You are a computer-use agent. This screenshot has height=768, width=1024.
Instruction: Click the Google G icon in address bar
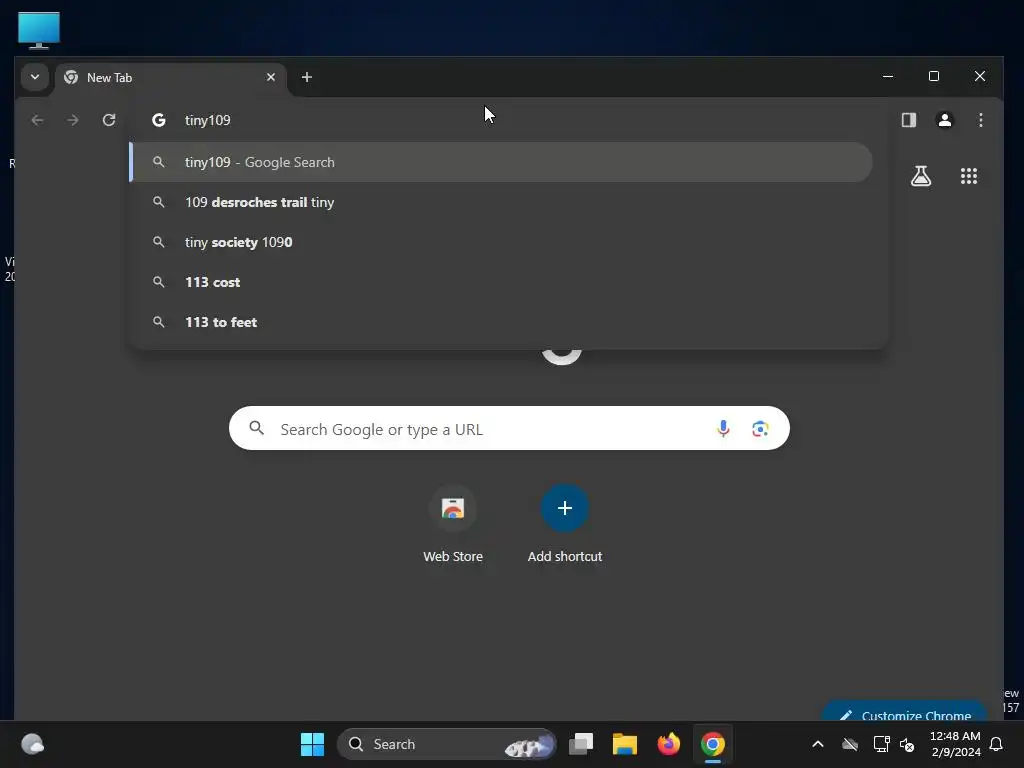pyautogui.click(x=159, y=120)
